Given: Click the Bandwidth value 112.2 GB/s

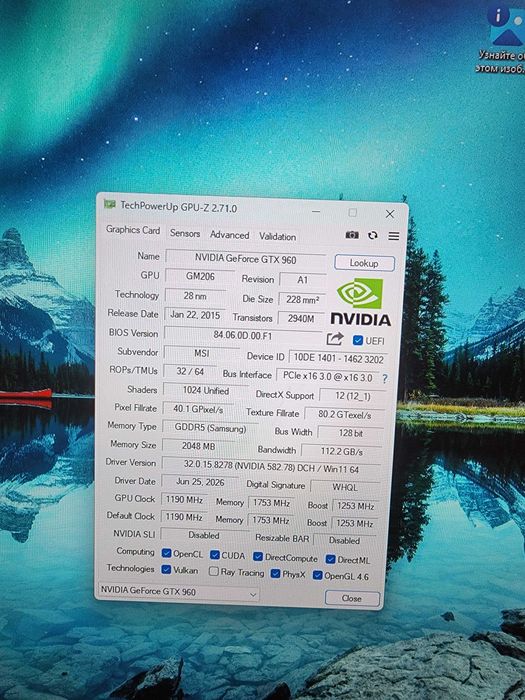Looking at the screenshot, I should pyautogui.click(x=342, y=451).
